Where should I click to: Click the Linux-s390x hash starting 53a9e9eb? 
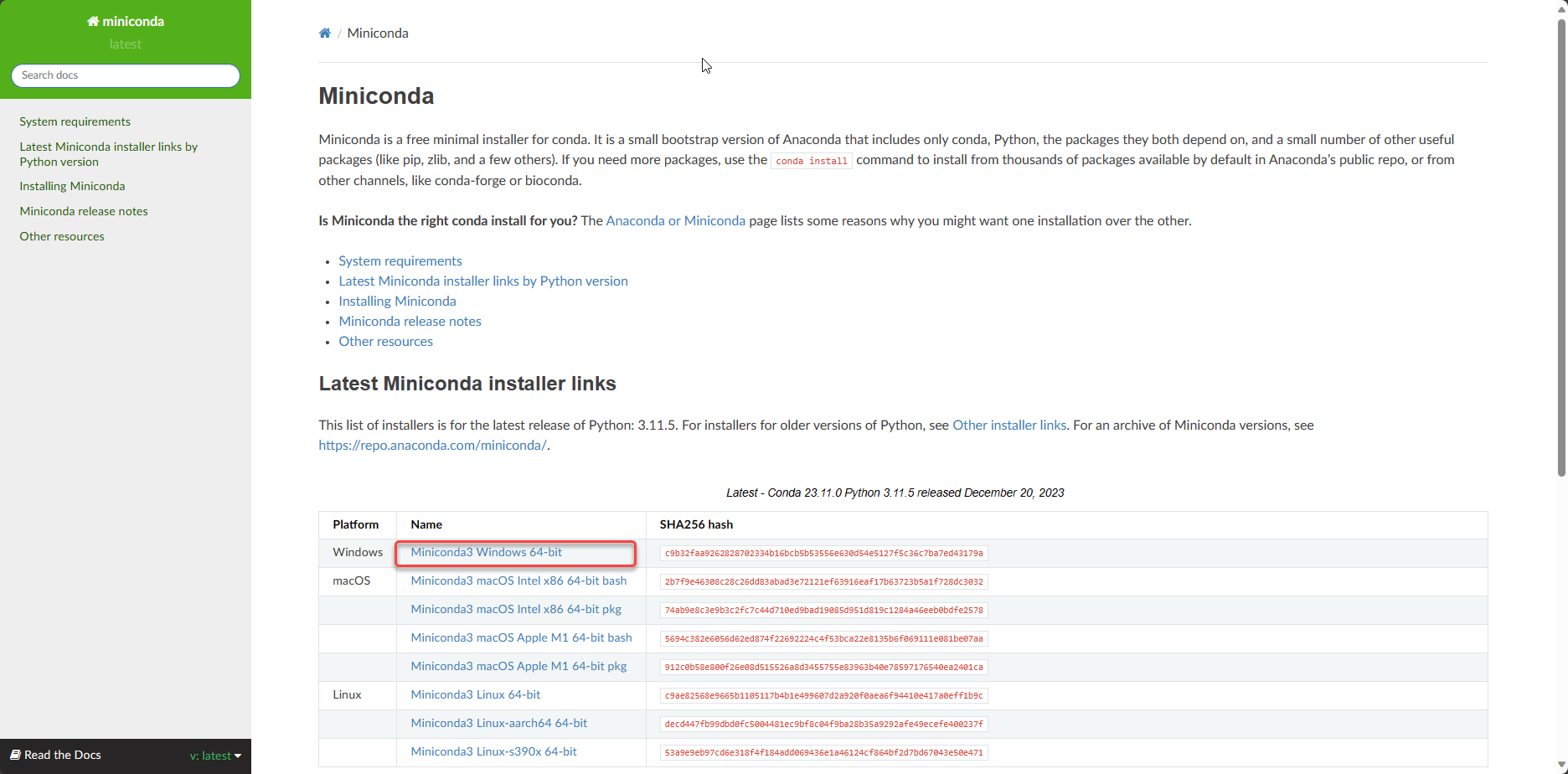coord(824,752)
